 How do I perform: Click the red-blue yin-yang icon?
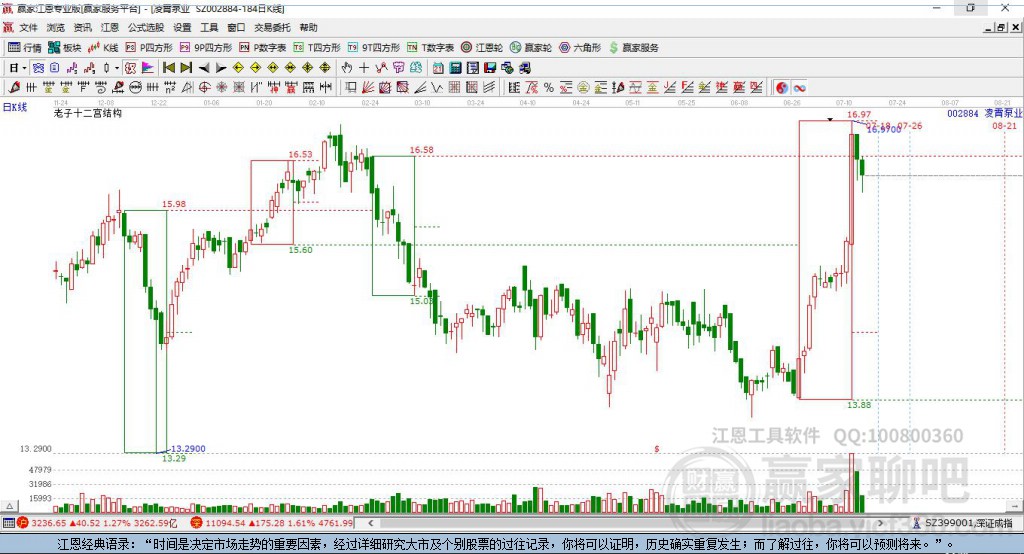(x=782, y=88)
